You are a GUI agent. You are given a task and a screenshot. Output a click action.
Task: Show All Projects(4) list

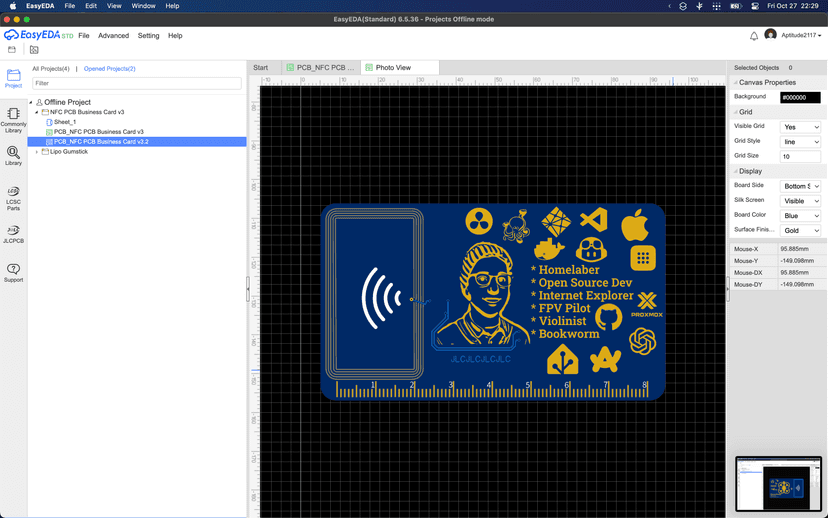pyautogui.click(x=51, y=69)
